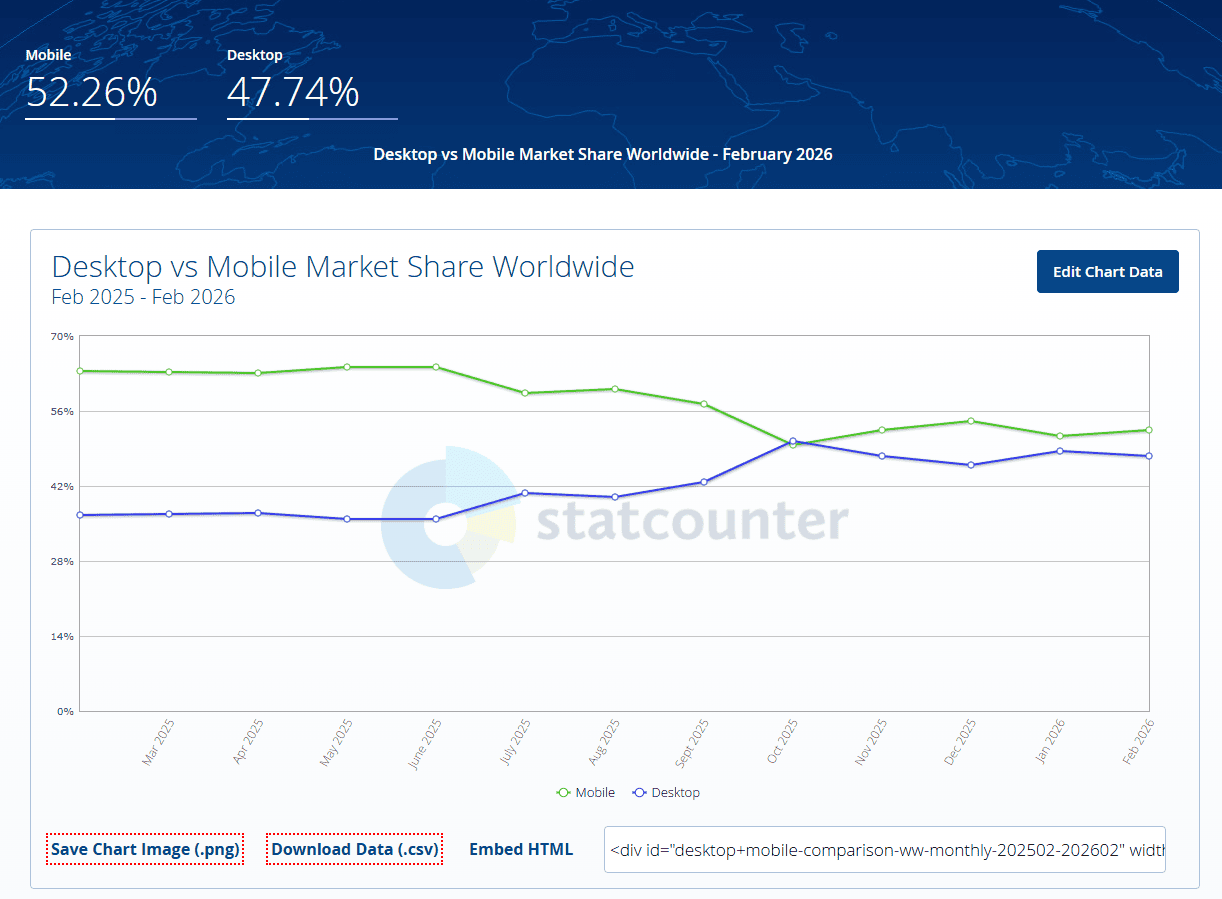Viewport: 1222px width, 899px height.
Task: Click the progress bar under the Mobile percentage
Action: (x=110, y=118)
